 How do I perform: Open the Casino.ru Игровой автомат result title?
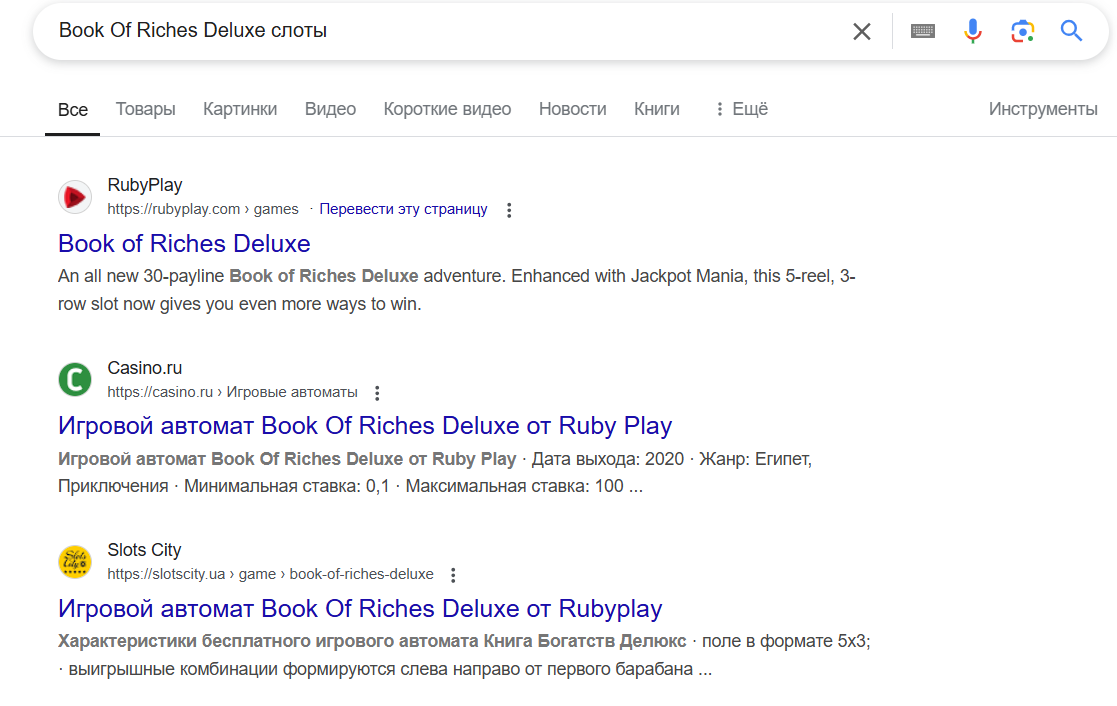[365, 425]
